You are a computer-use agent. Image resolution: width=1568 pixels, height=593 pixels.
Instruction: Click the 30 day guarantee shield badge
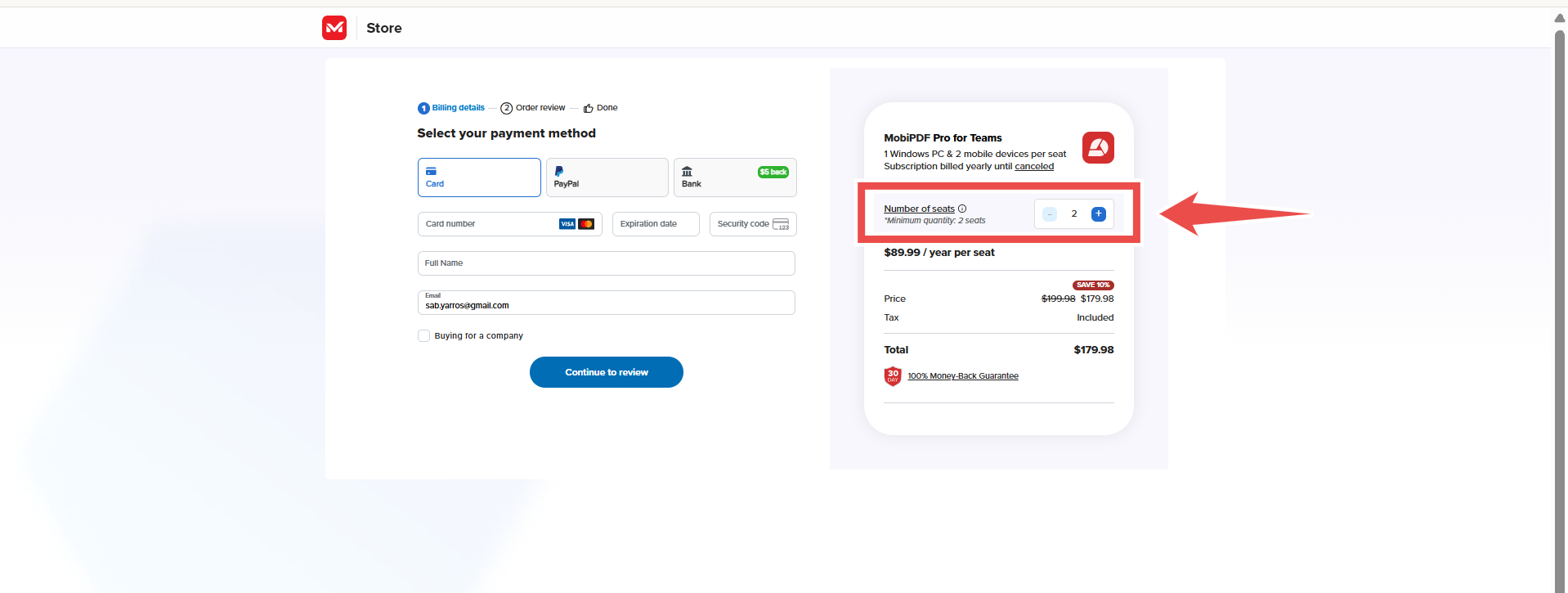pyautogui.click(x=893, y=376)
